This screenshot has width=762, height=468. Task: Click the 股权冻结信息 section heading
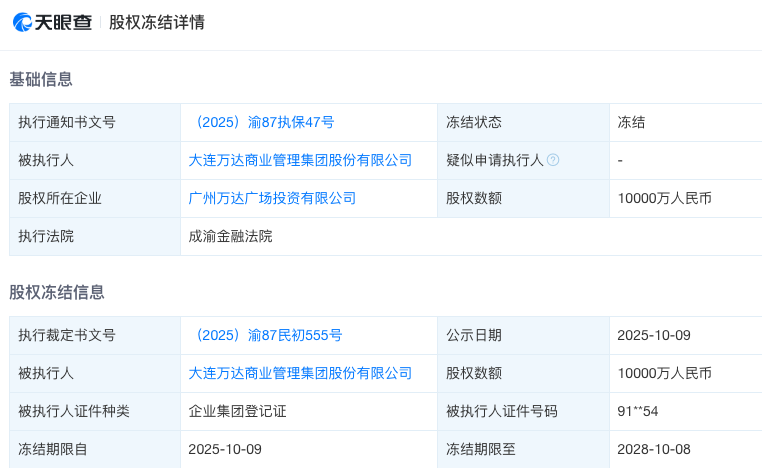point(57,292)
